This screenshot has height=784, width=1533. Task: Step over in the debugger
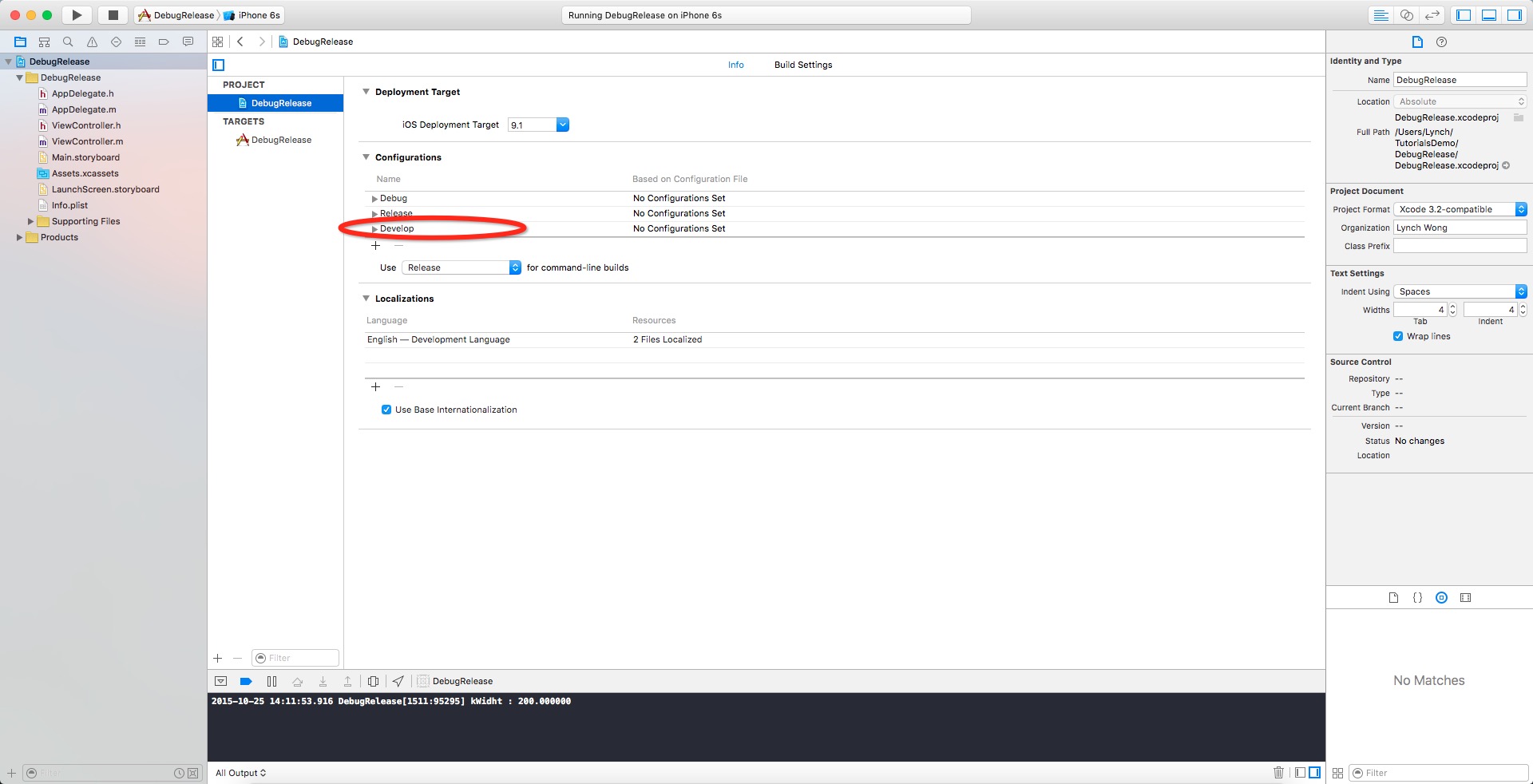coord(297,681)
